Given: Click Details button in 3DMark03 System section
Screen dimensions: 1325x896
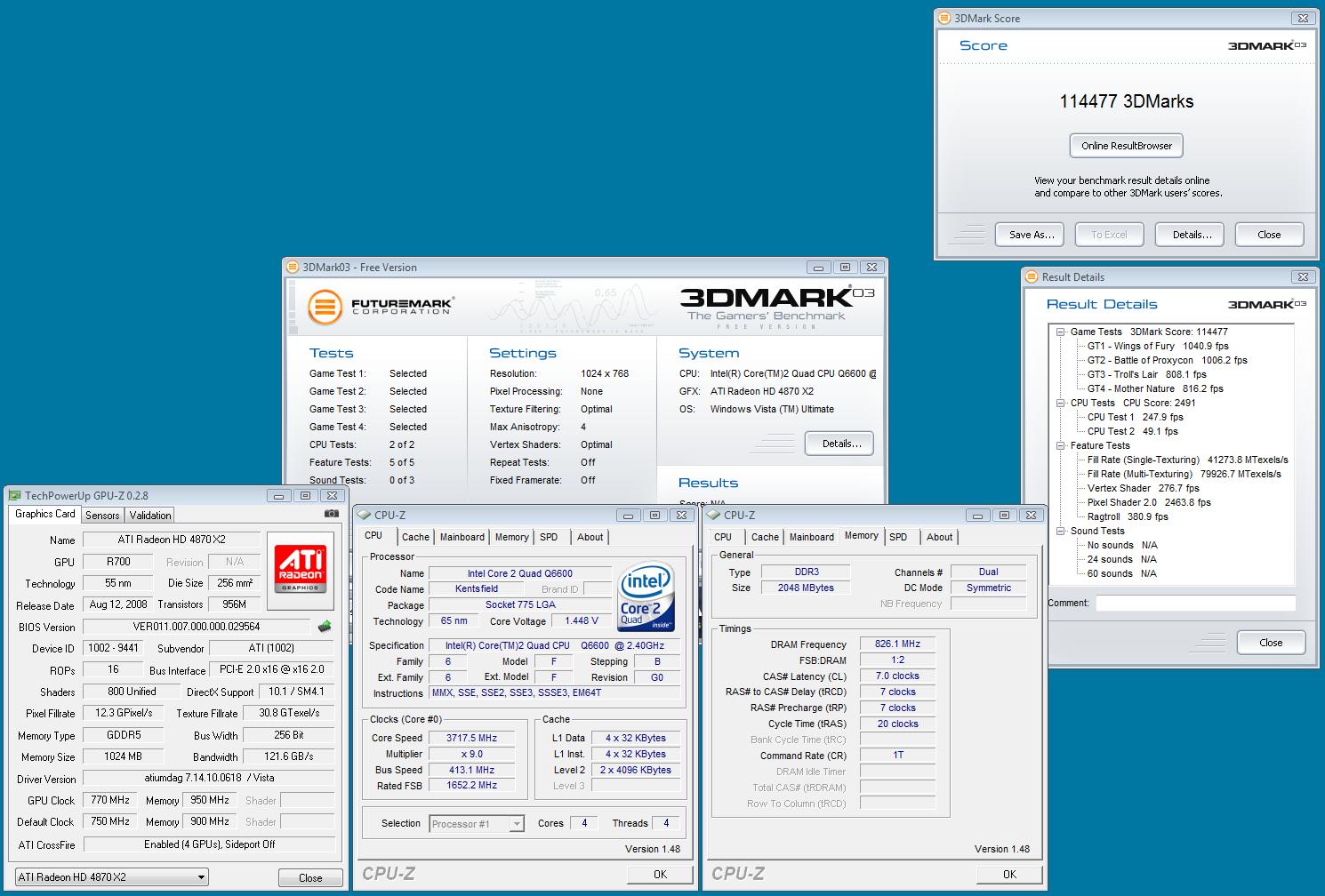Looking at the screenshot, I should pyautogui.click(x=841, y=444).
